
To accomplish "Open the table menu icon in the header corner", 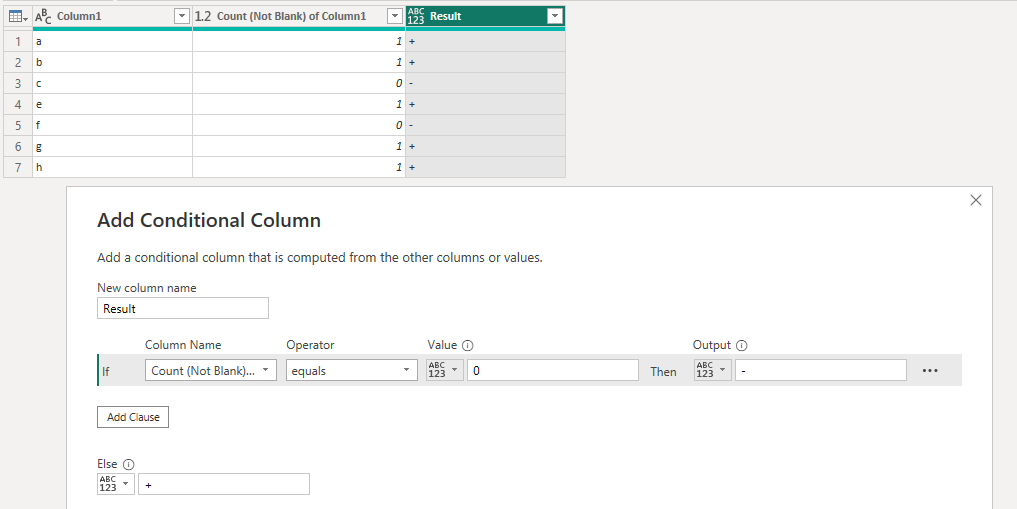I will tap(18, 16).
